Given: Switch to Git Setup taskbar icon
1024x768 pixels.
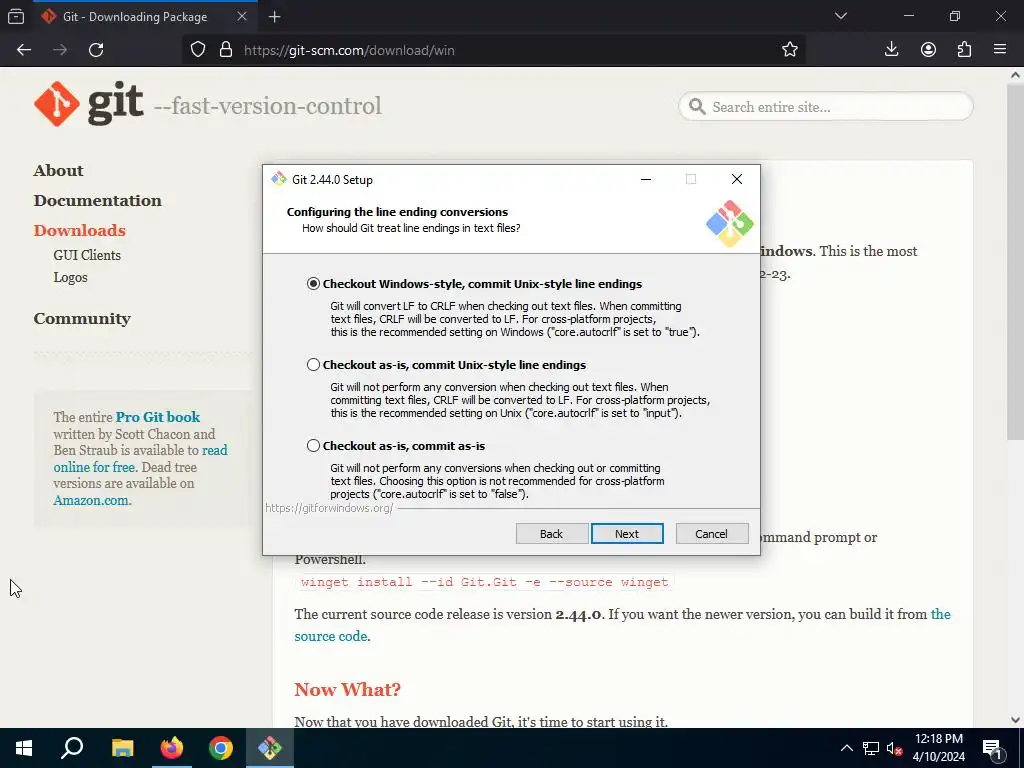Looking at the screenshot, I should (270, 748).
